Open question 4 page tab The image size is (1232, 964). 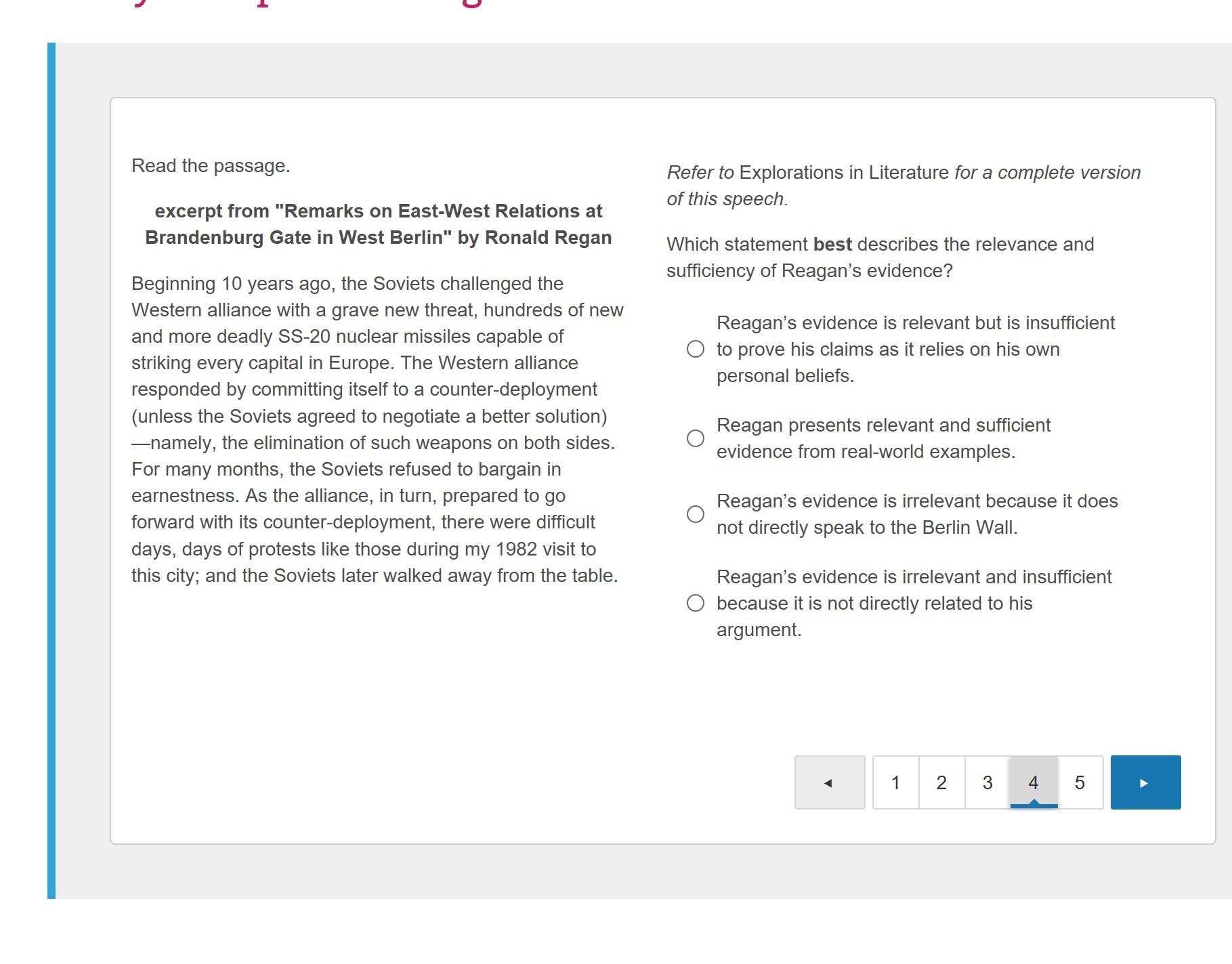point(1034,782)
